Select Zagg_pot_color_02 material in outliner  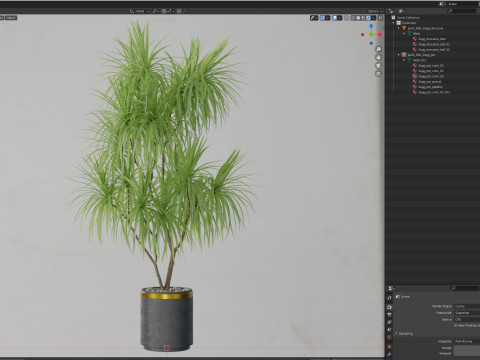pyautogui.click(x=431, y=71)
